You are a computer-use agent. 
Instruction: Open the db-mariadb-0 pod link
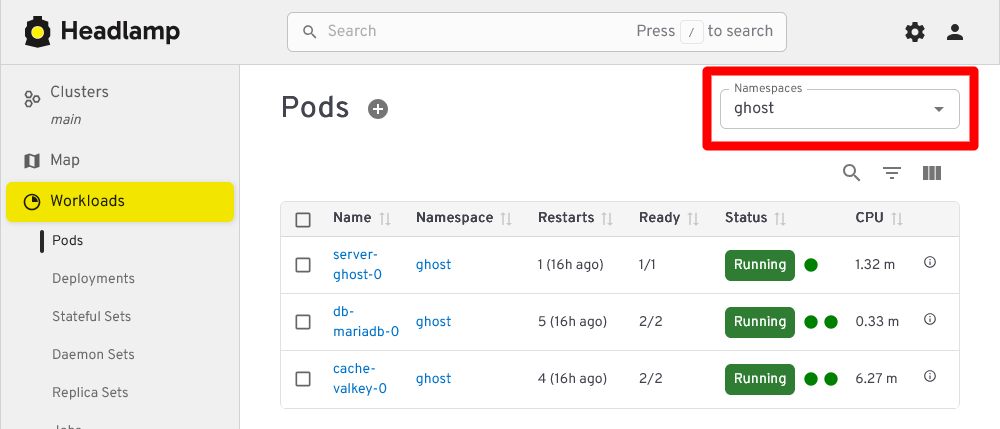click(x=366, y=321)
